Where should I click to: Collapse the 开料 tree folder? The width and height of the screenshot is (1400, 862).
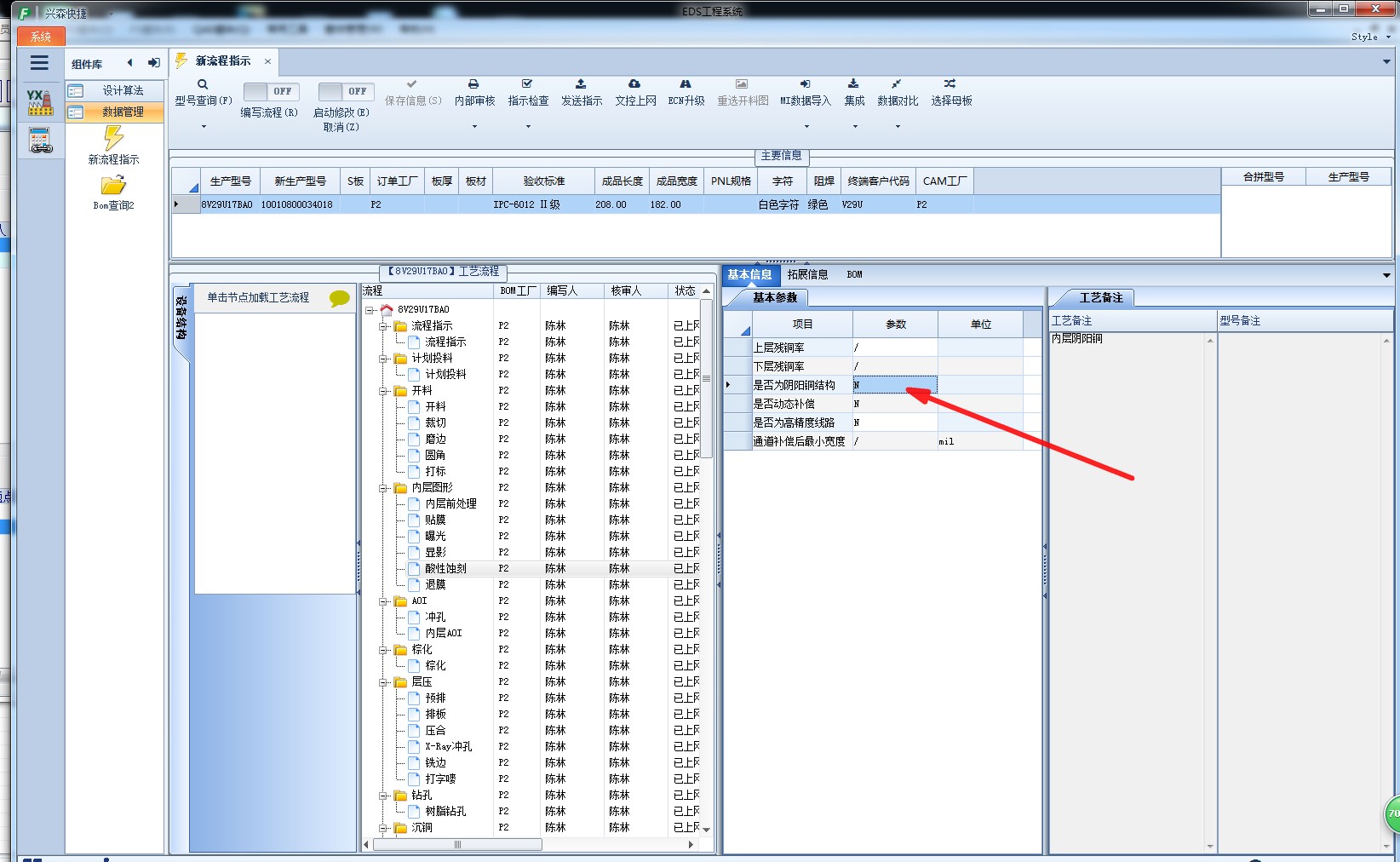pyautogui.click(x=384, y=391)
